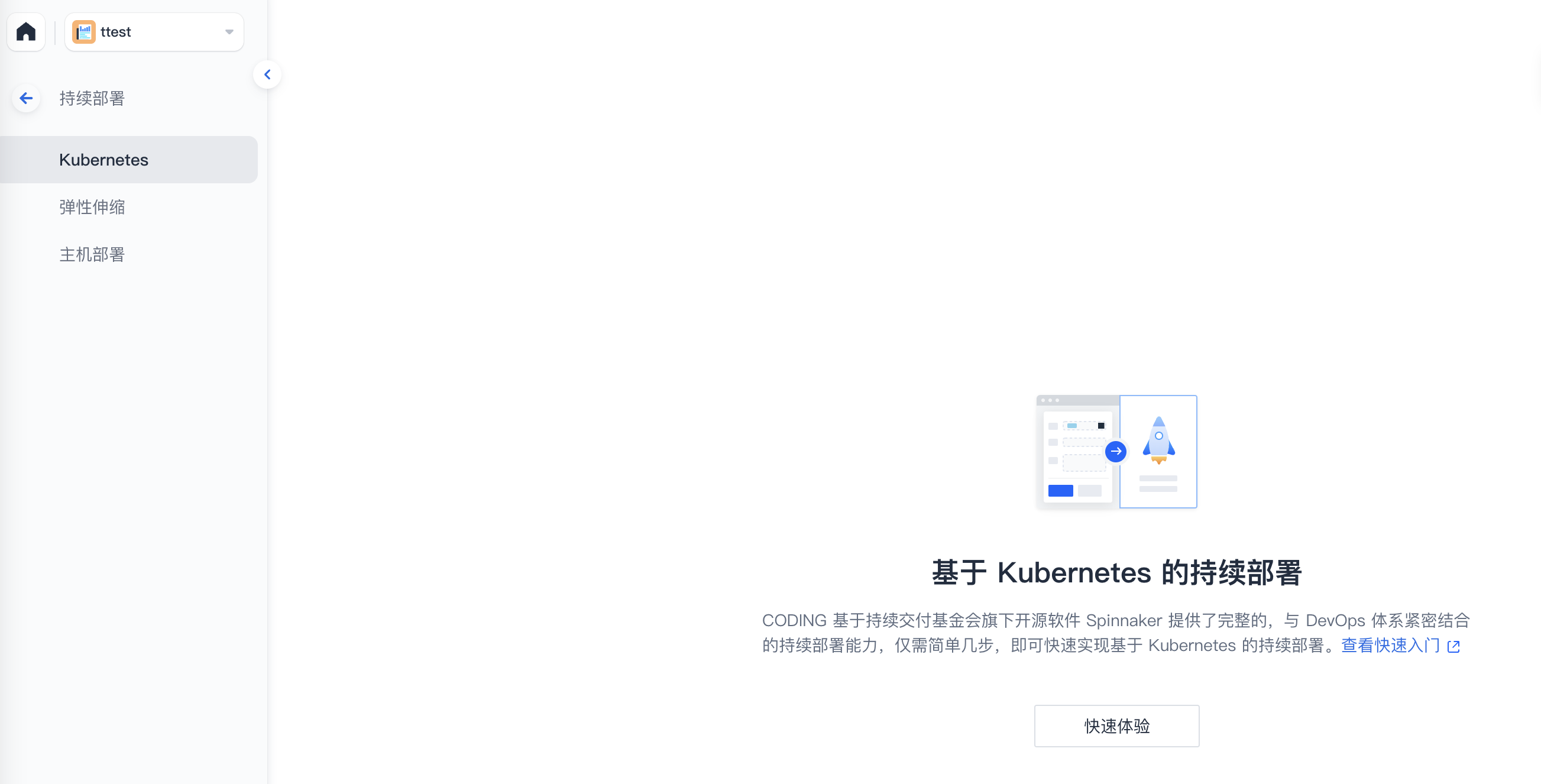Click the blue circular arrow icon
Image resolution: width=1541 pixels, height=784 pixels.
(x=1116, y=452)
